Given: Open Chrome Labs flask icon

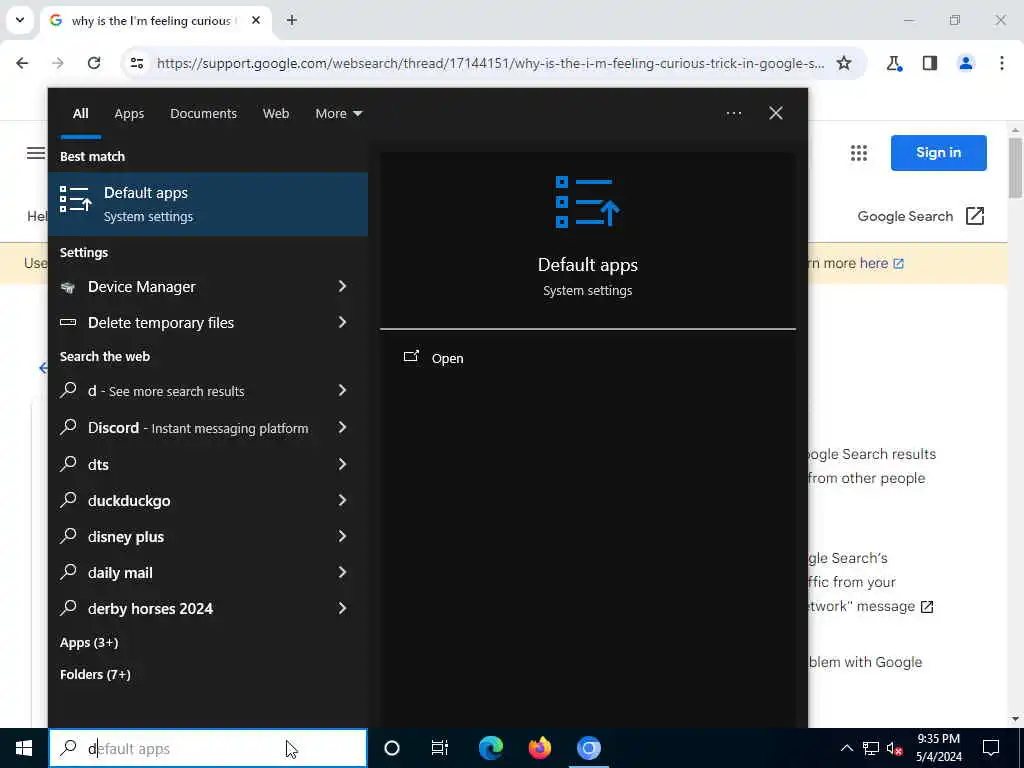Looking at the screenshot, I should coord(894,63).
